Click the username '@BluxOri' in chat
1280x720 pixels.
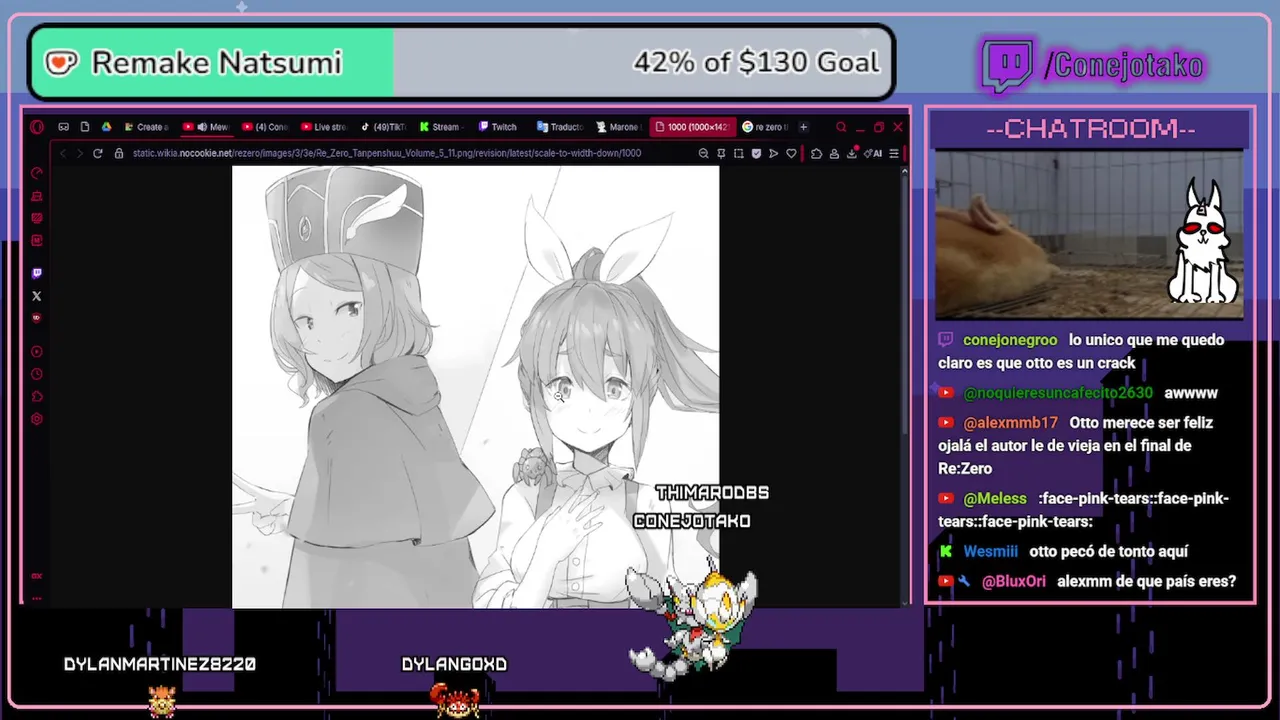(x=1013, y=581)
